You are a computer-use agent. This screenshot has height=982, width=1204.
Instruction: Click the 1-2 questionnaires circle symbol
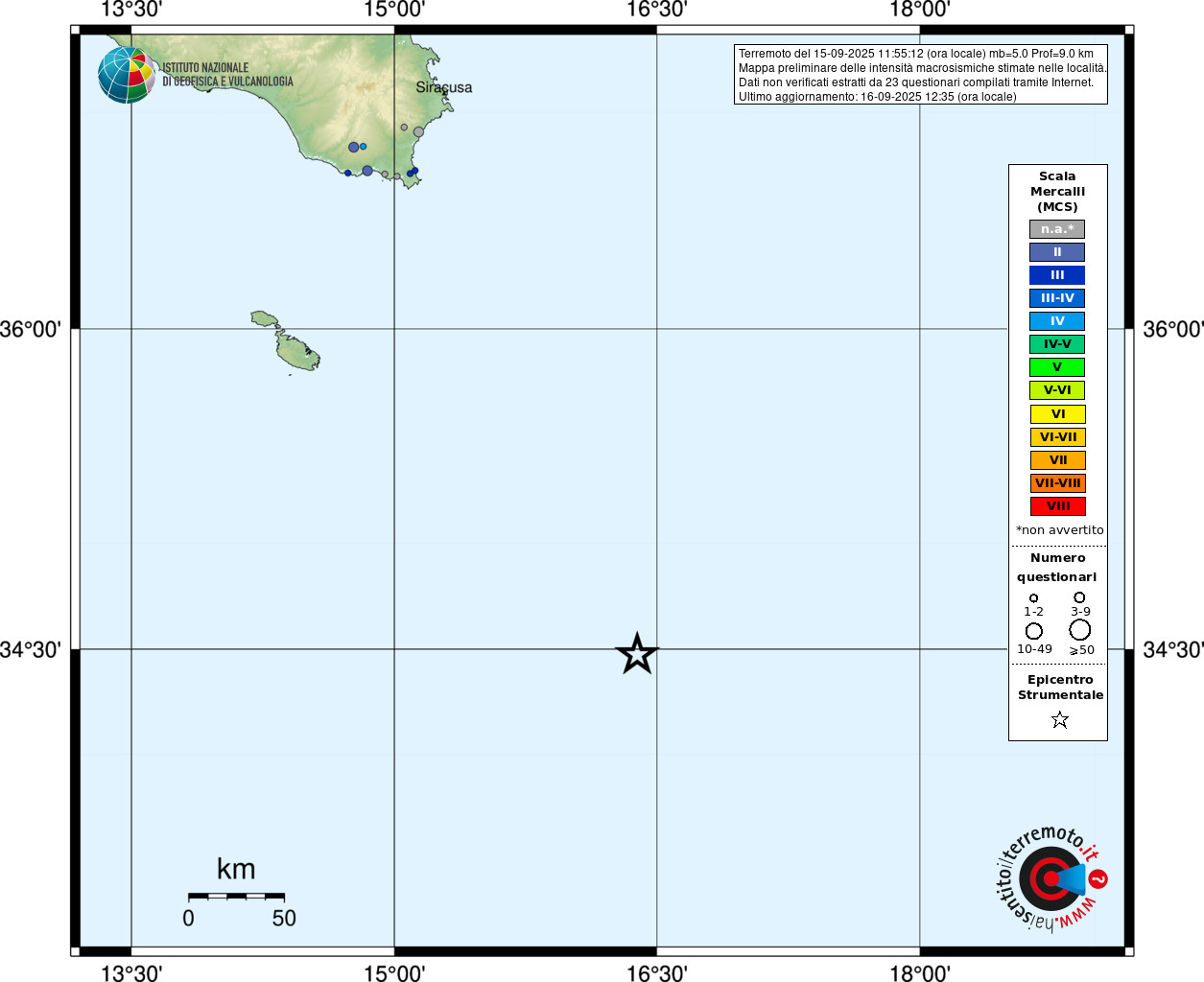pyautogui.click(x=1033, y=598)
